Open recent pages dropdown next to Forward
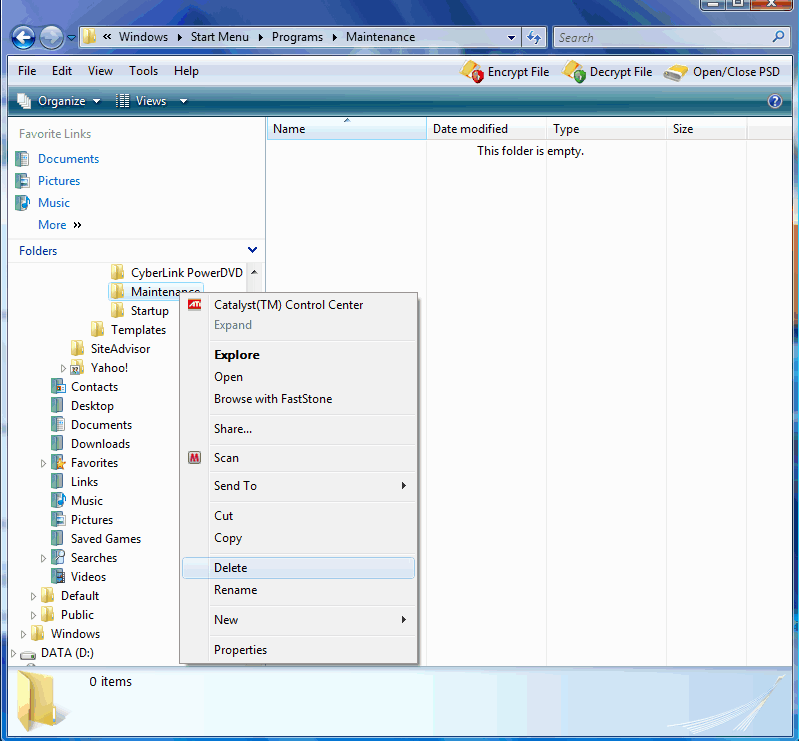Screen dimensions: 799x741 click(x=71, y=38)
